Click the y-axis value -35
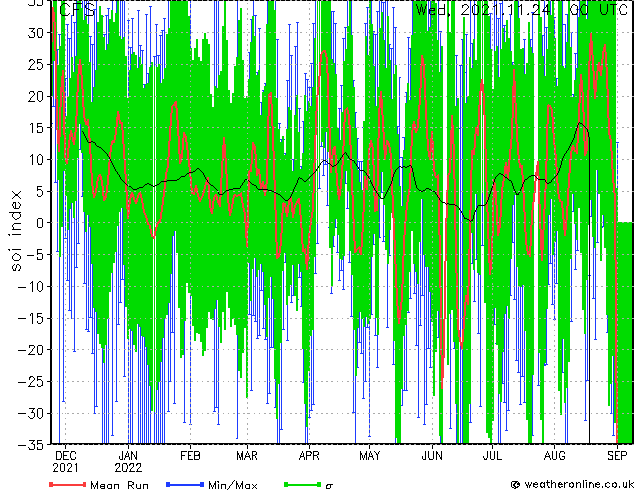Image resolution: width=634 pixels, height=490 pixels. coord(31,445)
